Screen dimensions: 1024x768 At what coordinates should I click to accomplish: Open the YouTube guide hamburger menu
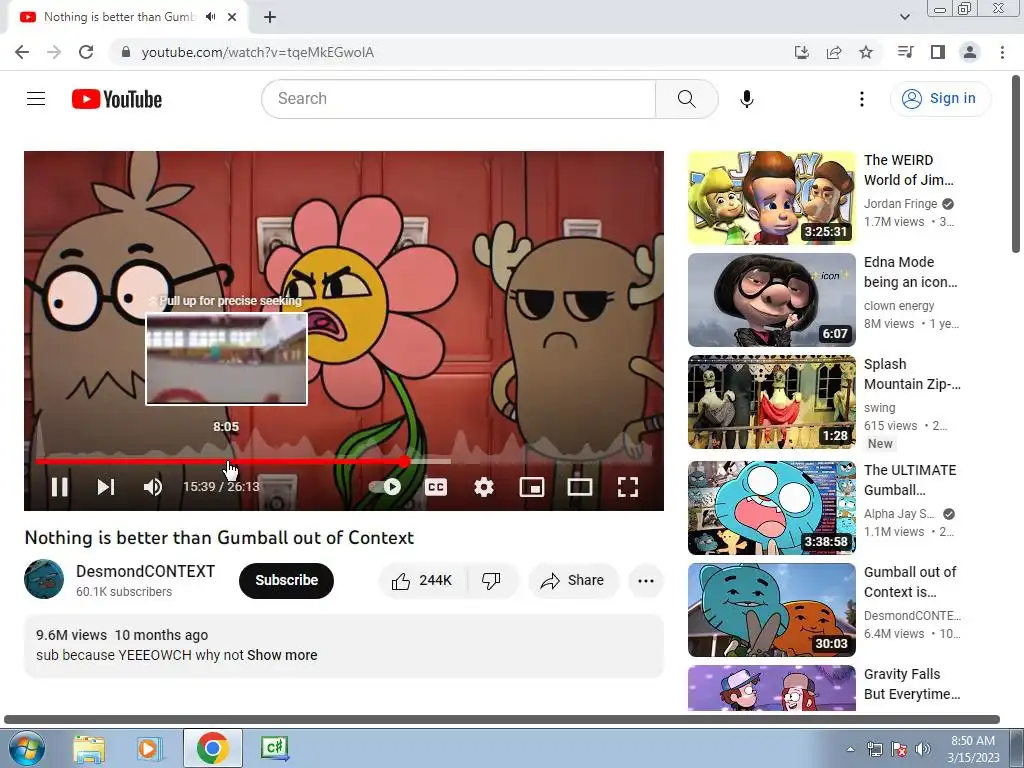[x=36, y=99]
